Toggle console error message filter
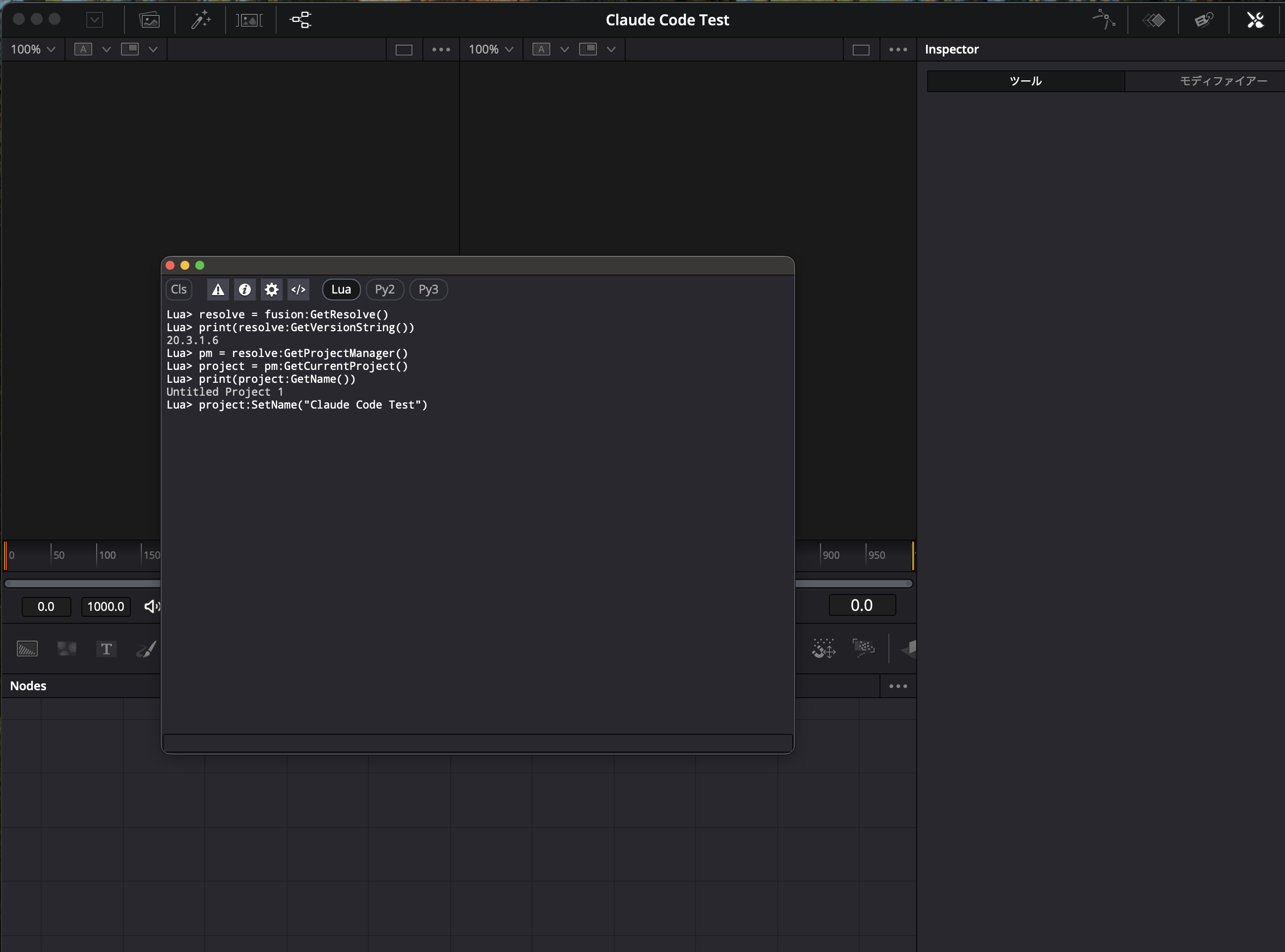Viewport: 1285px width, 952px height. (x=218, y=289)
